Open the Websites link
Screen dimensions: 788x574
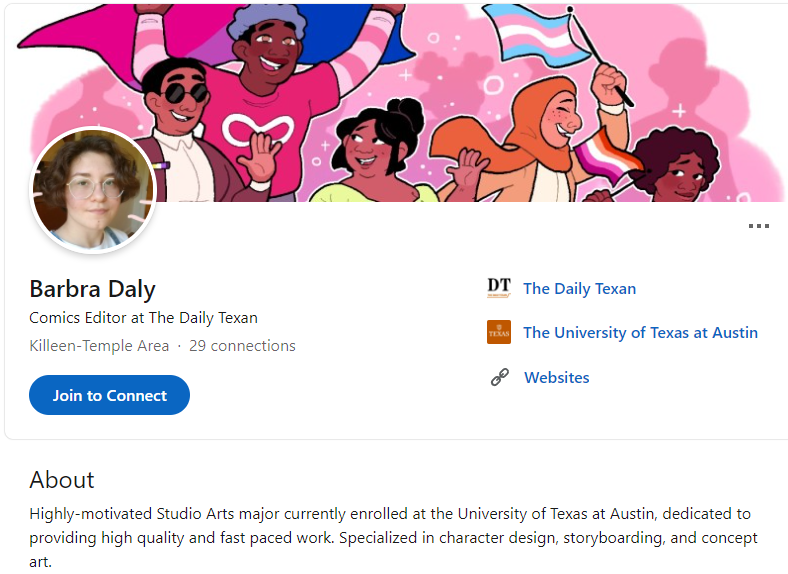[x=557, y=377]
